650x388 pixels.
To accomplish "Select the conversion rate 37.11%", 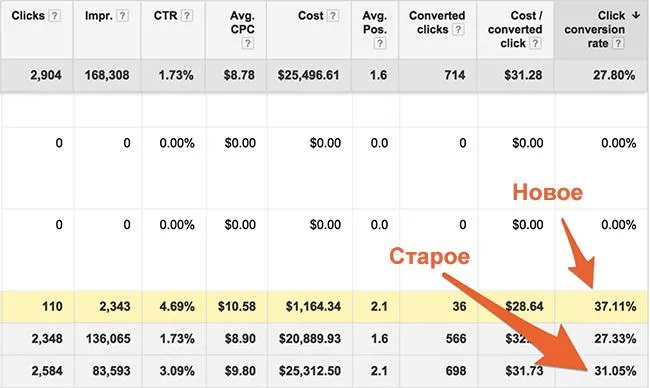I will tap(615, 306).
